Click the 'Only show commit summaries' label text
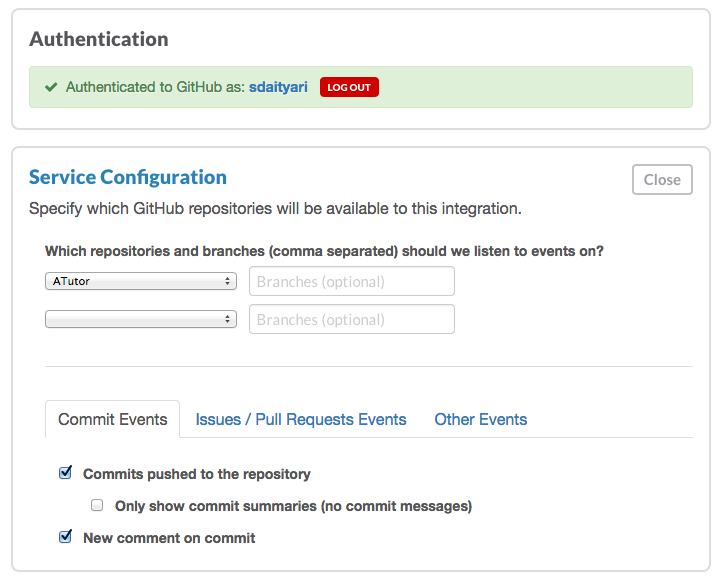The height and width of the screenshot is (578, 719). point(293,506)
